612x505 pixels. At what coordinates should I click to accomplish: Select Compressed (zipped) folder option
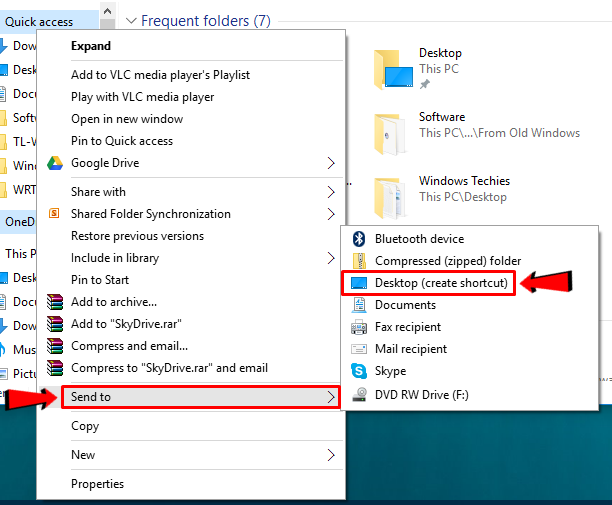click(470, 261)
